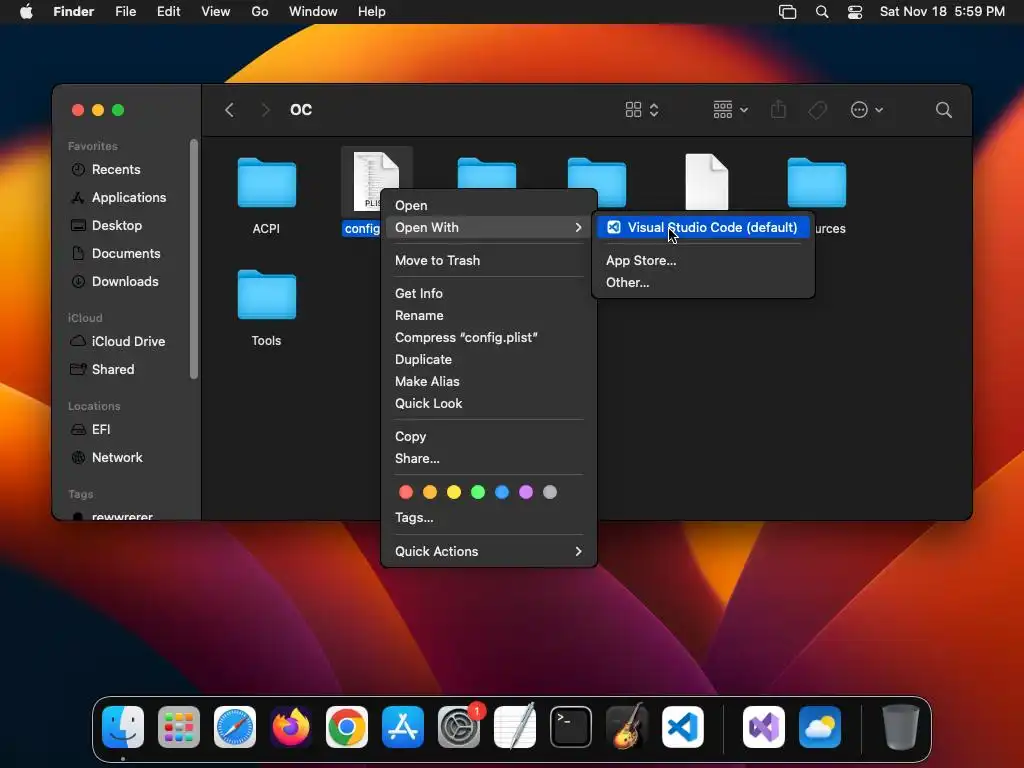Select Other… in the submenu
Screen dimensions: 1024x768
(703, 283)
